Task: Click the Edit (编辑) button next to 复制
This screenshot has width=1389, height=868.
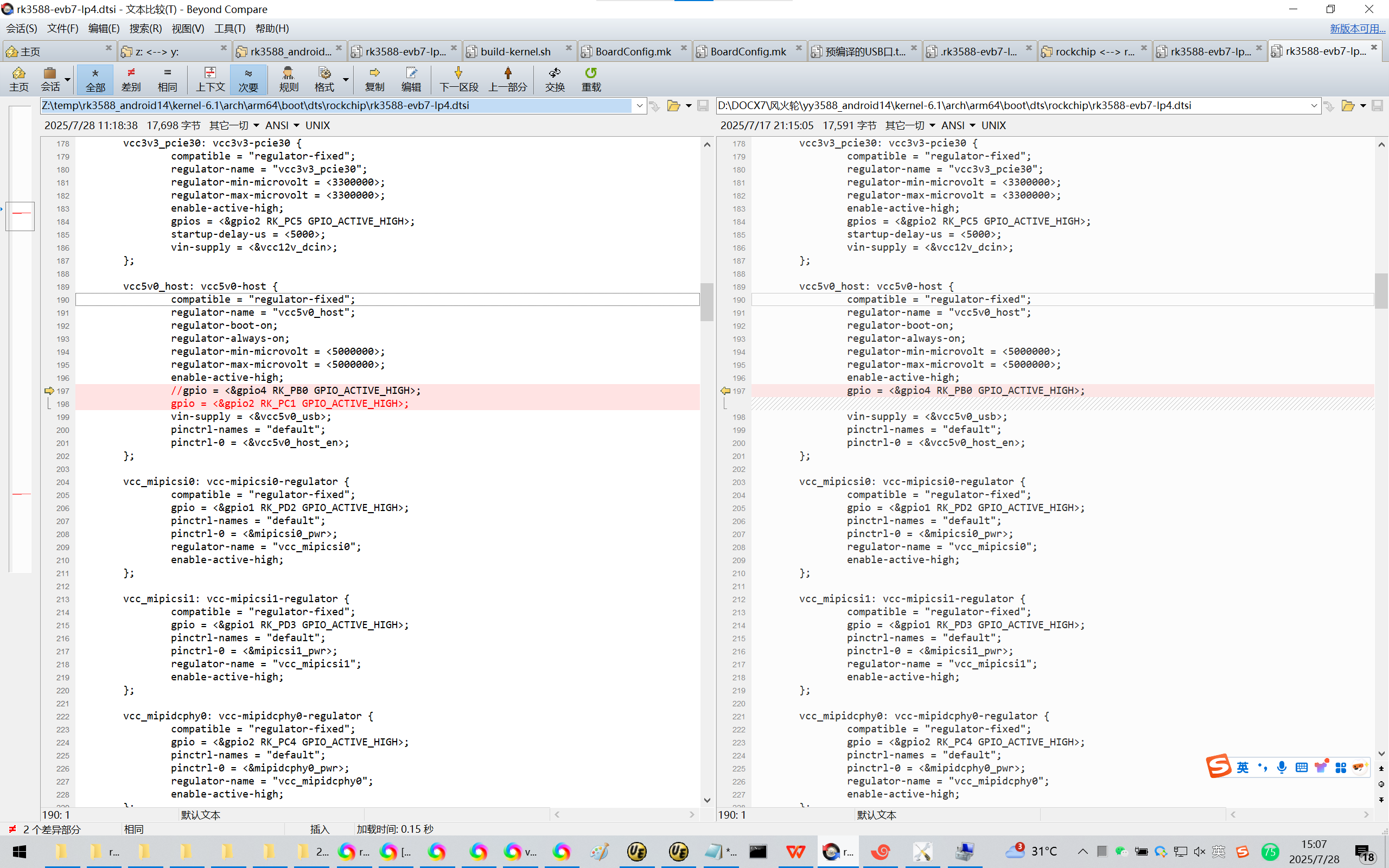Action: 411,79
